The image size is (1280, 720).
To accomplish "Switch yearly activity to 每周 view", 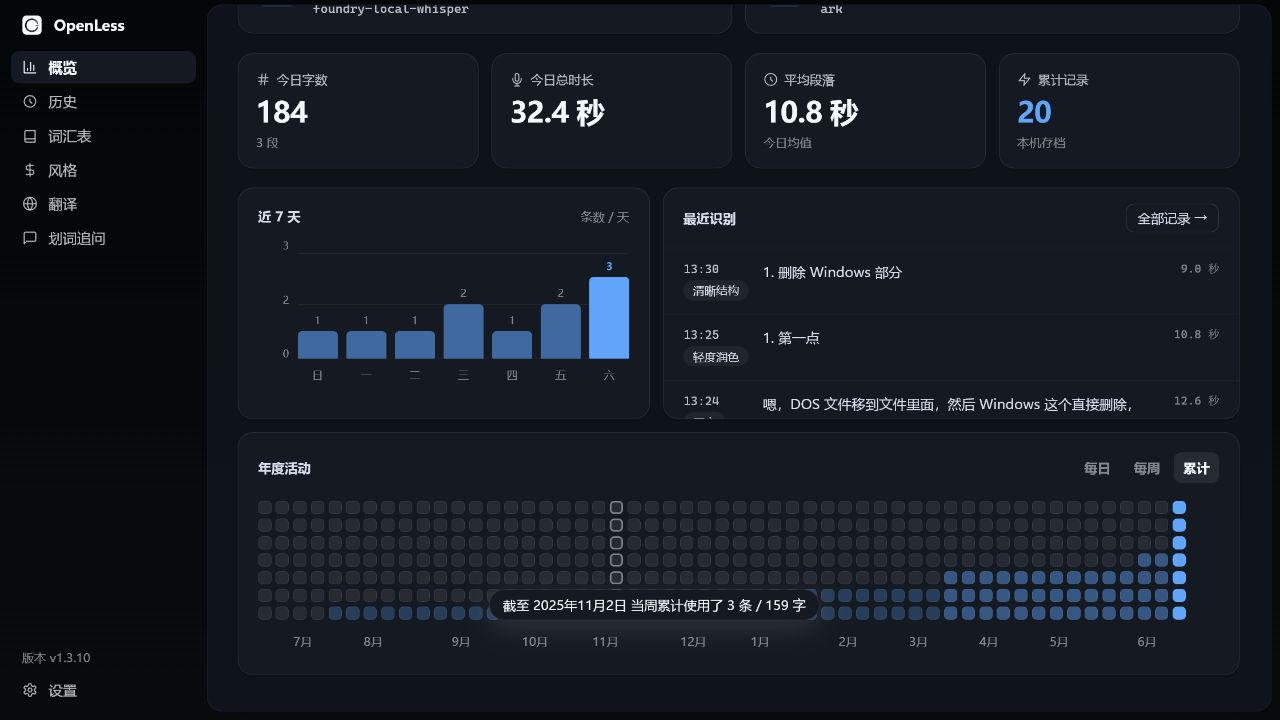I will point(1147,468).
